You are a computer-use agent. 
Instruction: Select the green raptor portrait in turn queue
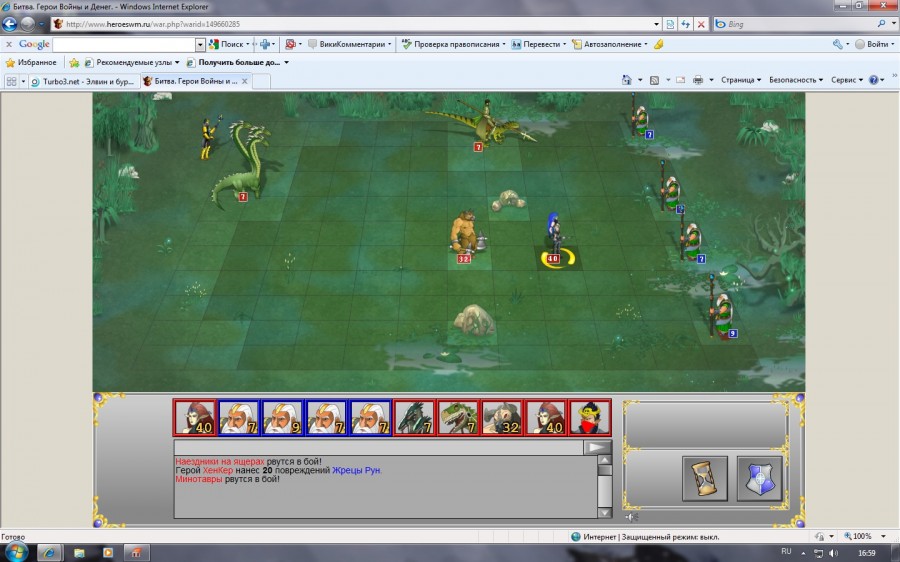[457, 417]
